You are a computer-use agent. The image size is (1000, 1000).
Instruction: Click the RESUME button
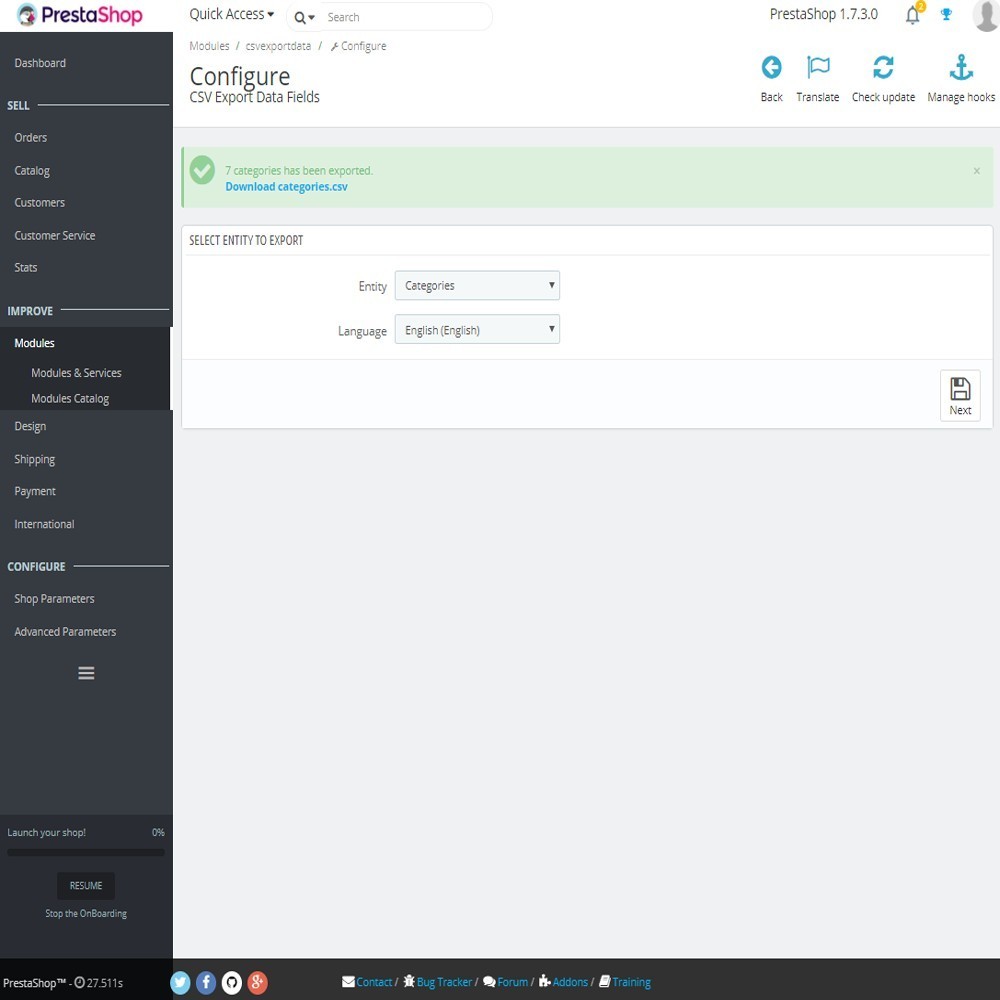pyautogui.click(x=85, y=885)
